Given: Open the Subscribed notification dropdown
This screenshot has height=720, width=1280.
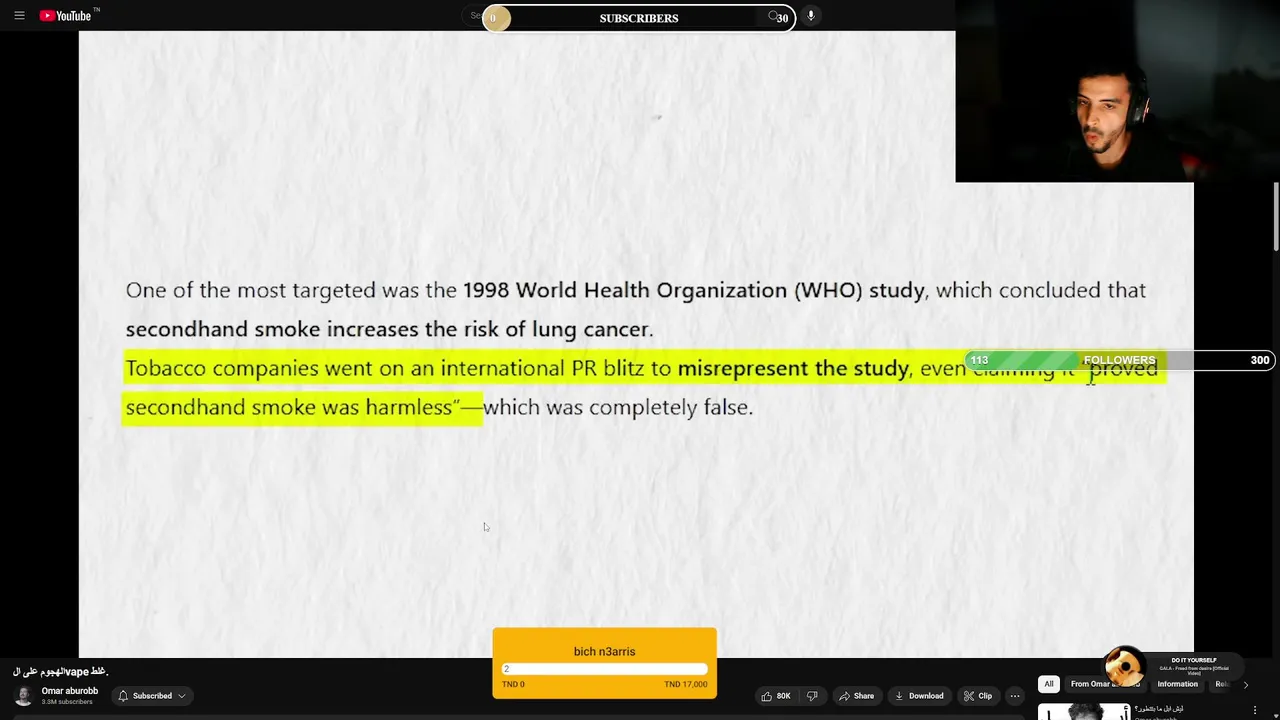Looking at the screenshot, I should click(152, 696).
